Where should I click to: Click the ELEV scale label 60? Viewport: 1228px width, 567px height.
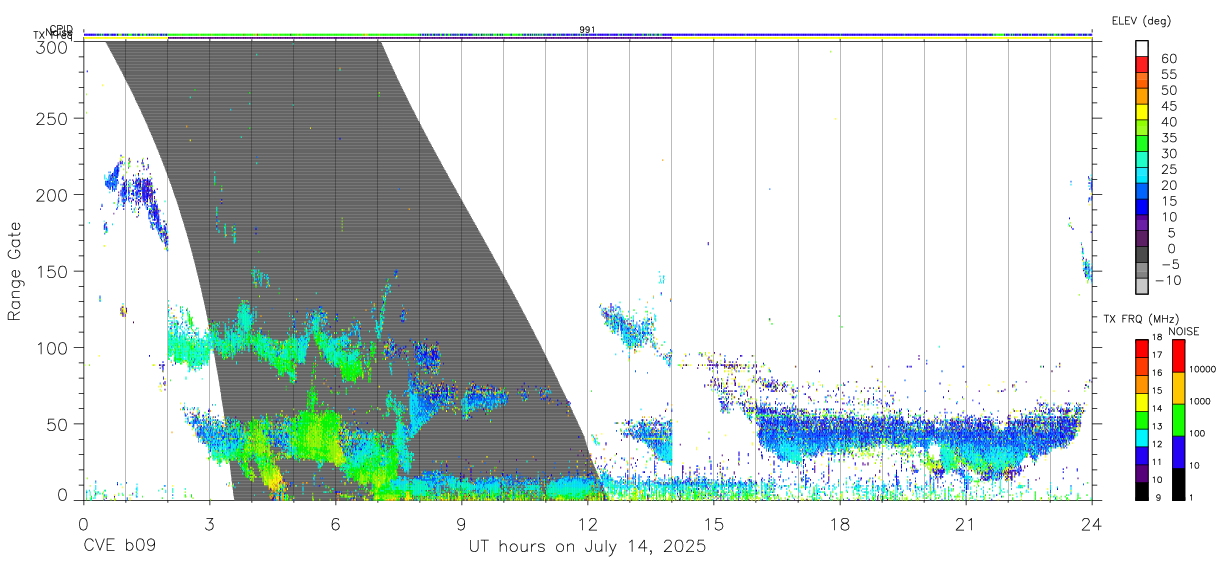tap(1169, 59)
